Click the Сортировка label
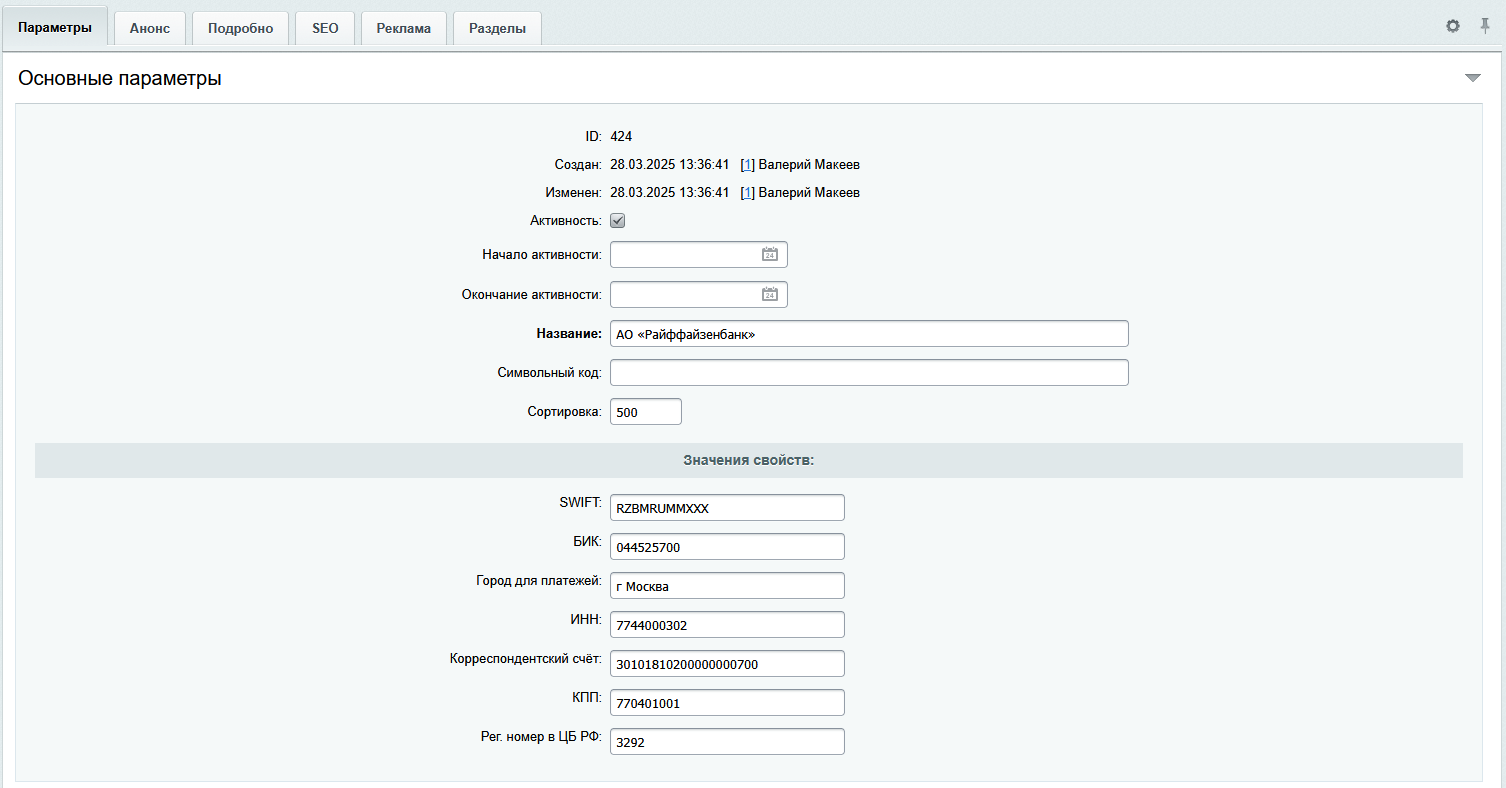Image resolution: width=1506 pixels, height=788 pixels. 565,412
